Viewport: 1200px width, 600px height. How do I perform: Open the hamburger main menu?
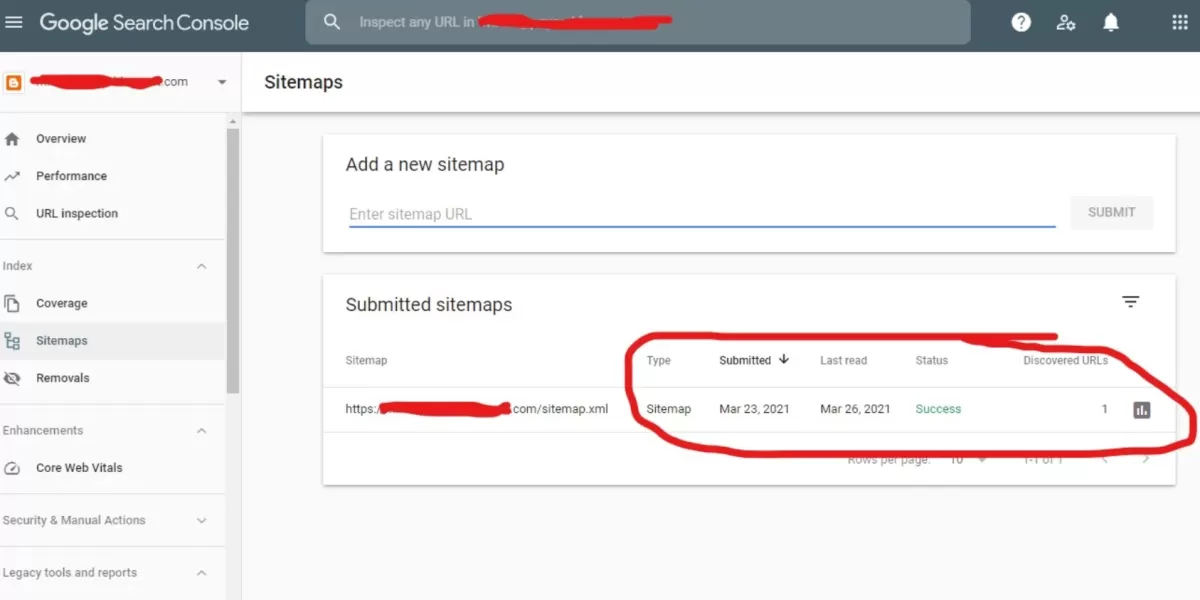(14, 22)
